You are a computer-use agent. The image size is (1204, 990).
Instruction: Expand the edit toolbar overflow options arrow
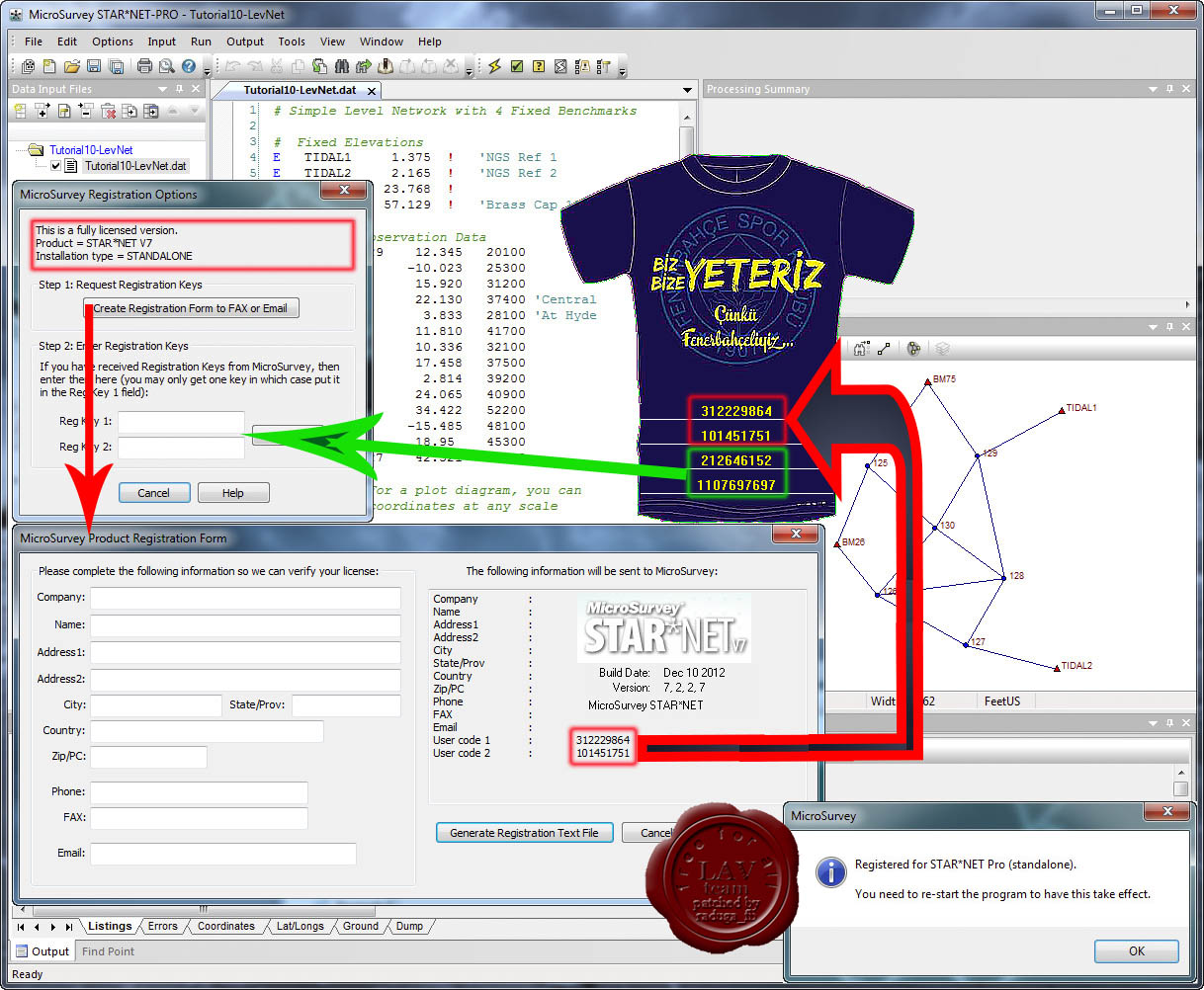point(468,71)
